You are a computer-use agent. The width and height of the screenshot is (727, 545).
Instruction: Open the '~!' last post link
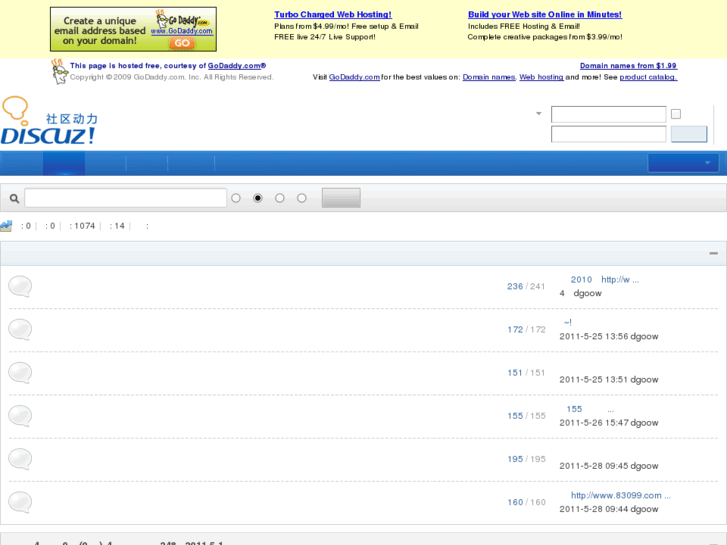[568, 322]
